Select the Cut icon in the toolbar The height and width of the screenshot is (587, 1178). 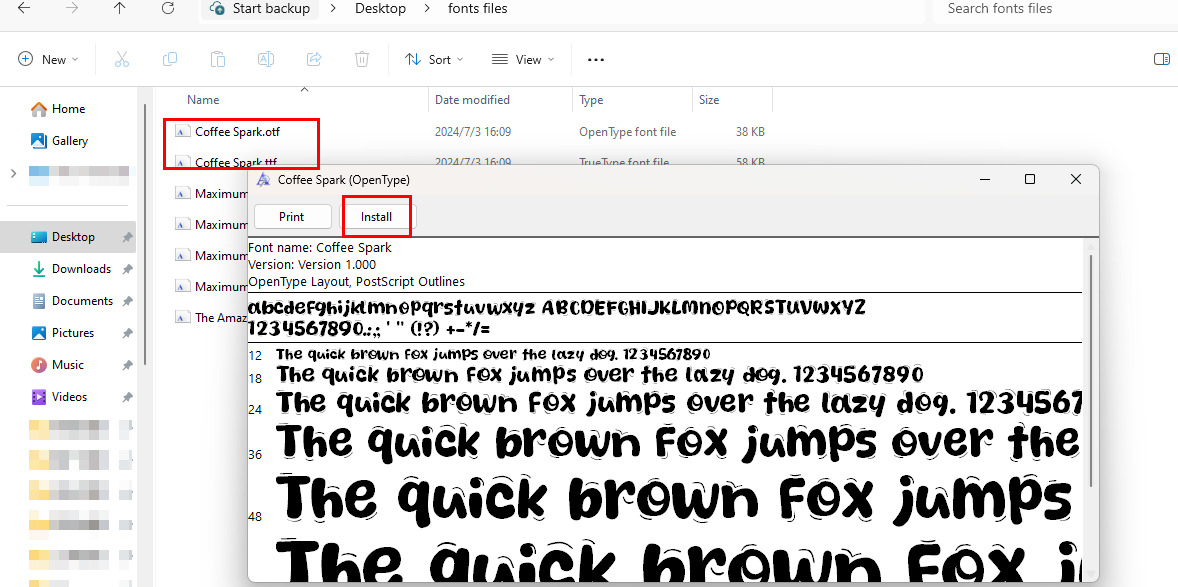(122, 59)
